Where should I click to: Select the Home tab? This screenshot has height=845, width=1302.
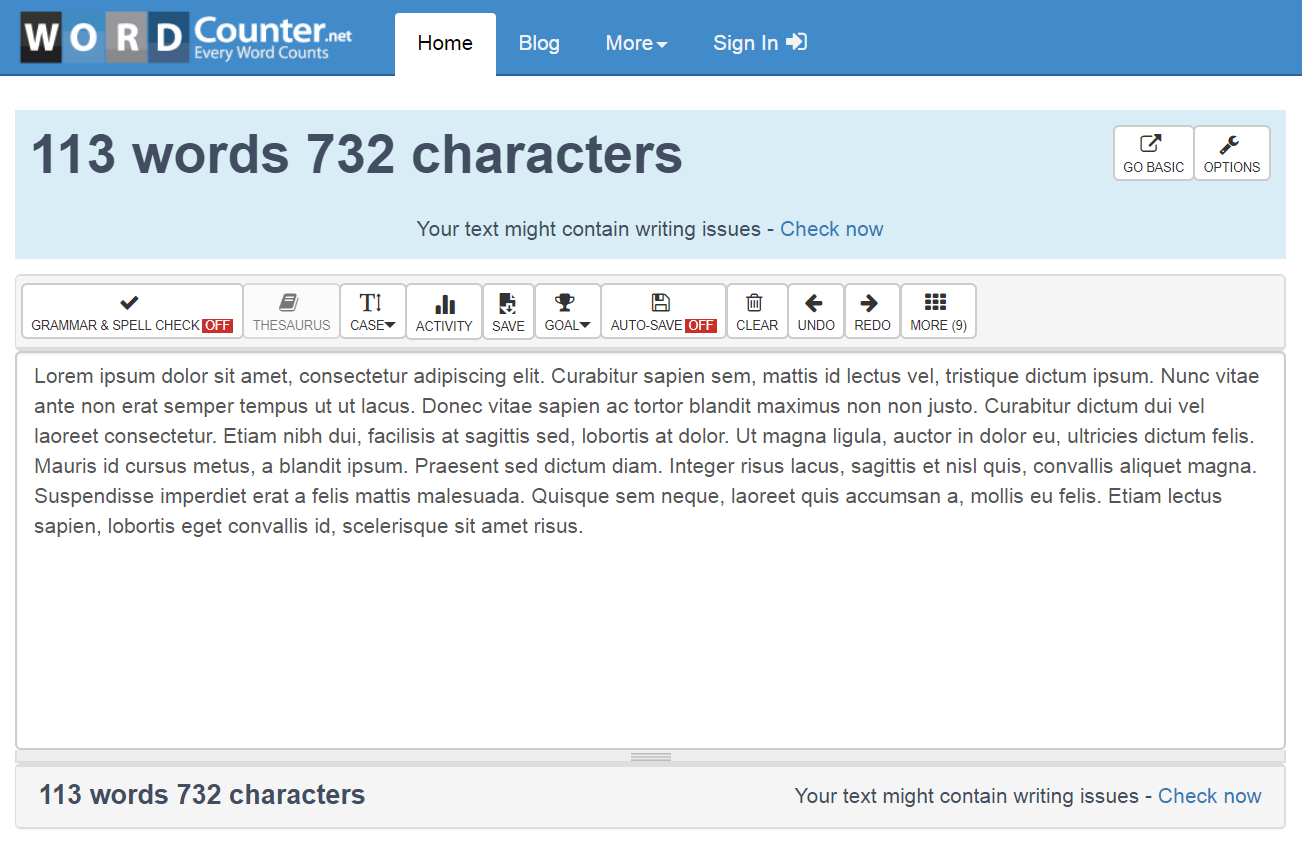(x=445, y=43)
